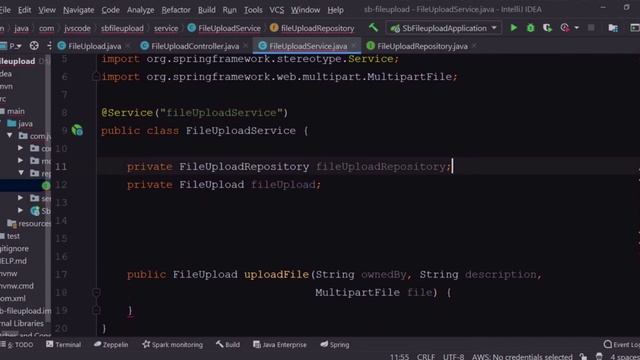Screen dimensions: 640x360
Task: Click the service breadcrumb segment
Action: coord(166,28)
